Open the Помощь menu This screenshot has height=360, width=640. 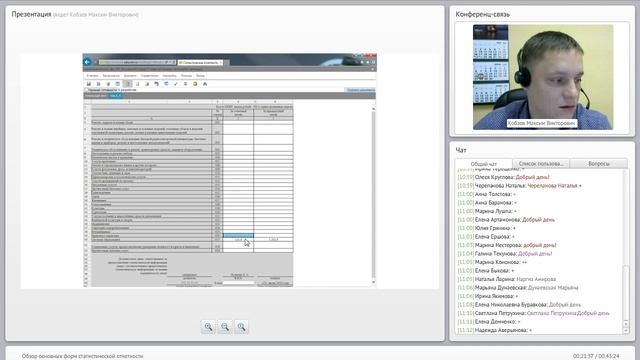tap(186, 76)
